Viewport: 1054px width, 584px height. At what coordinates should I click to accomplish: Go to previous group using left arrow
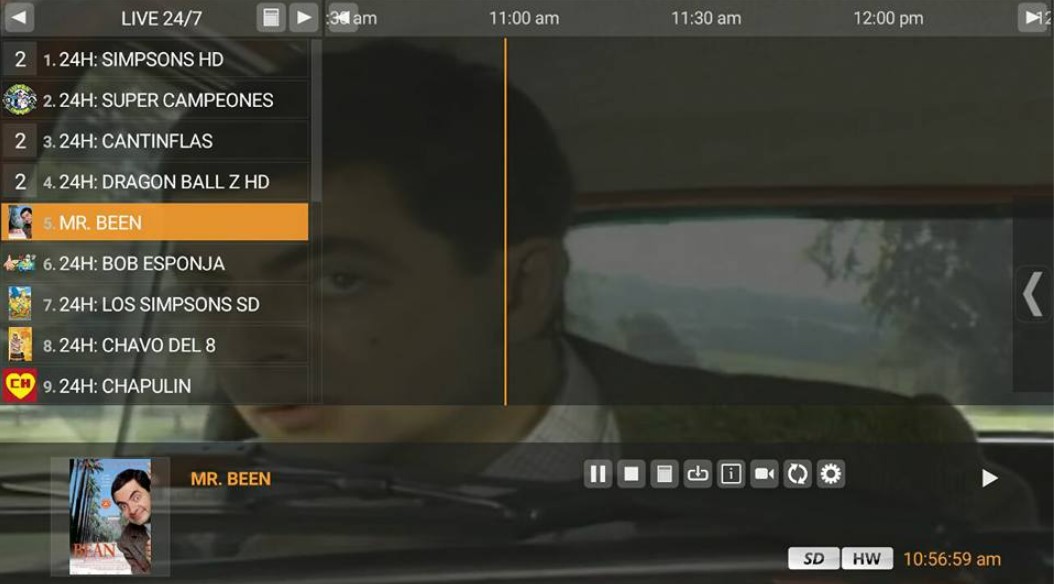19,17
